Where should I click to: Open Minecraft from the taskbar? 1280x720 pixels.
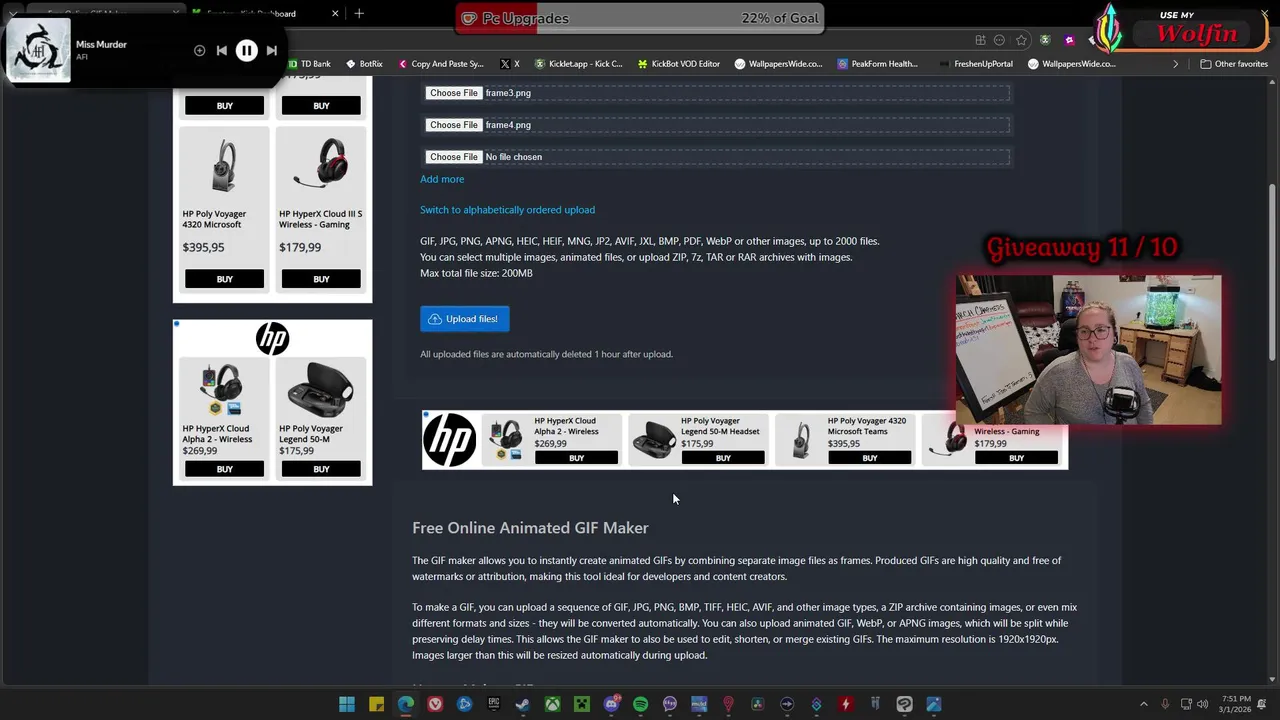click(x=582, y=704)
